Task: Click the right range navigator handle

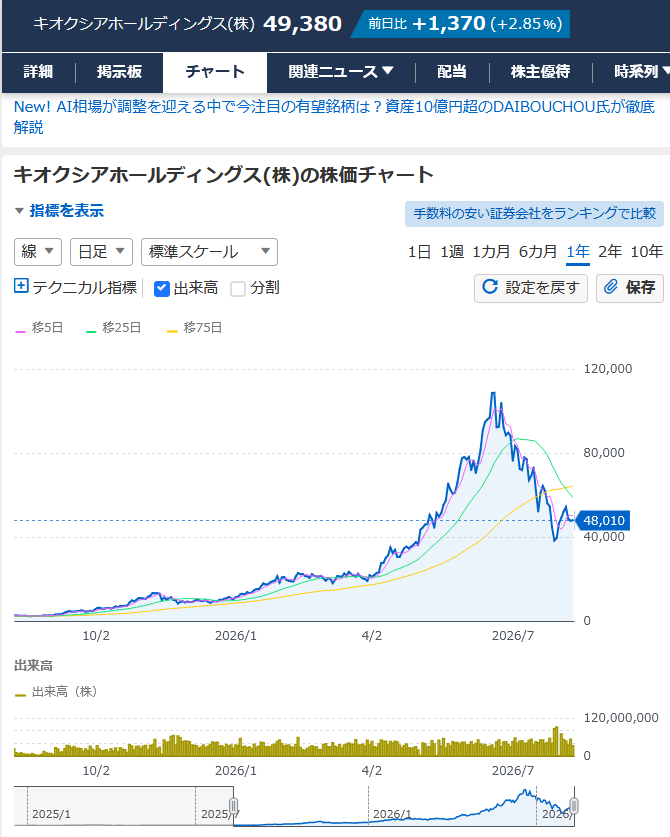Action: (574, 806)
